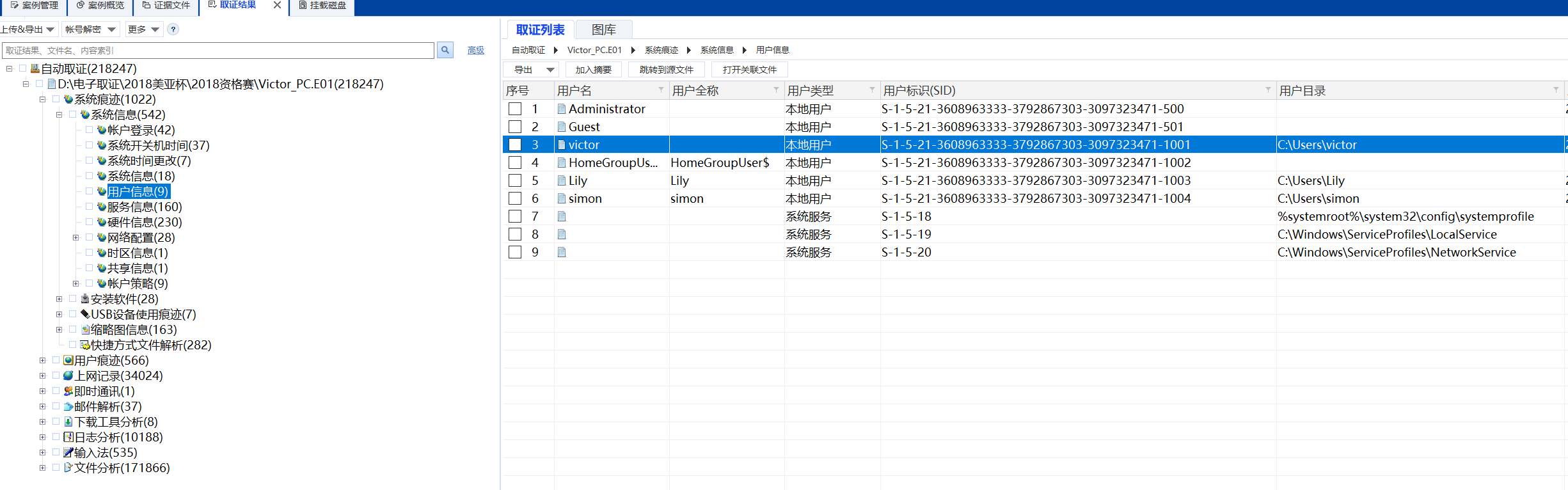1568x490 pixels.
Task: Open the 导出 dropdown menu
Action: pos(550,70)
